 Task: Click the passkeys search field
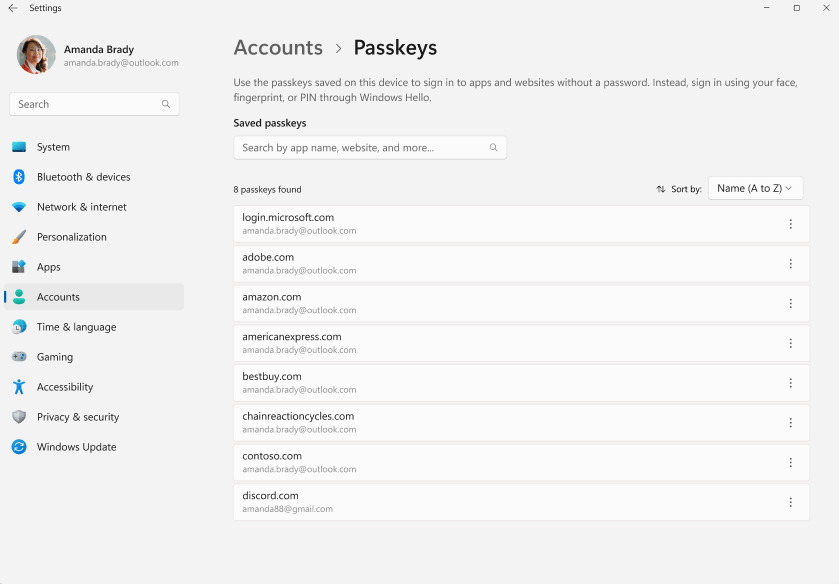370,146
